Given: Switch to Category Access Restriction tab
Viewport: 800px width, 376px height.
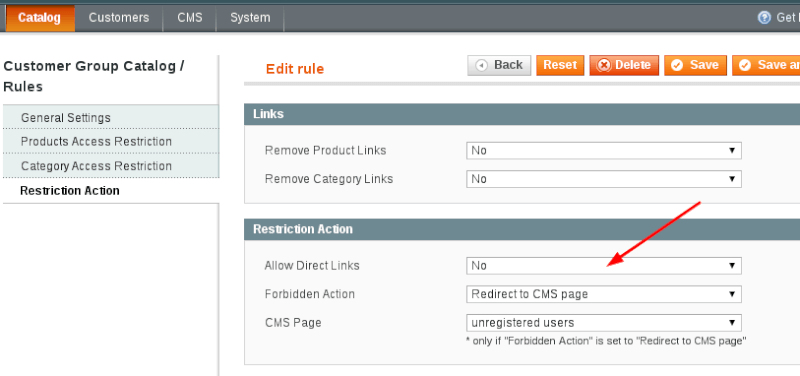Looking at the screenshot, I should pyautogui.click(x=111, y=166).
